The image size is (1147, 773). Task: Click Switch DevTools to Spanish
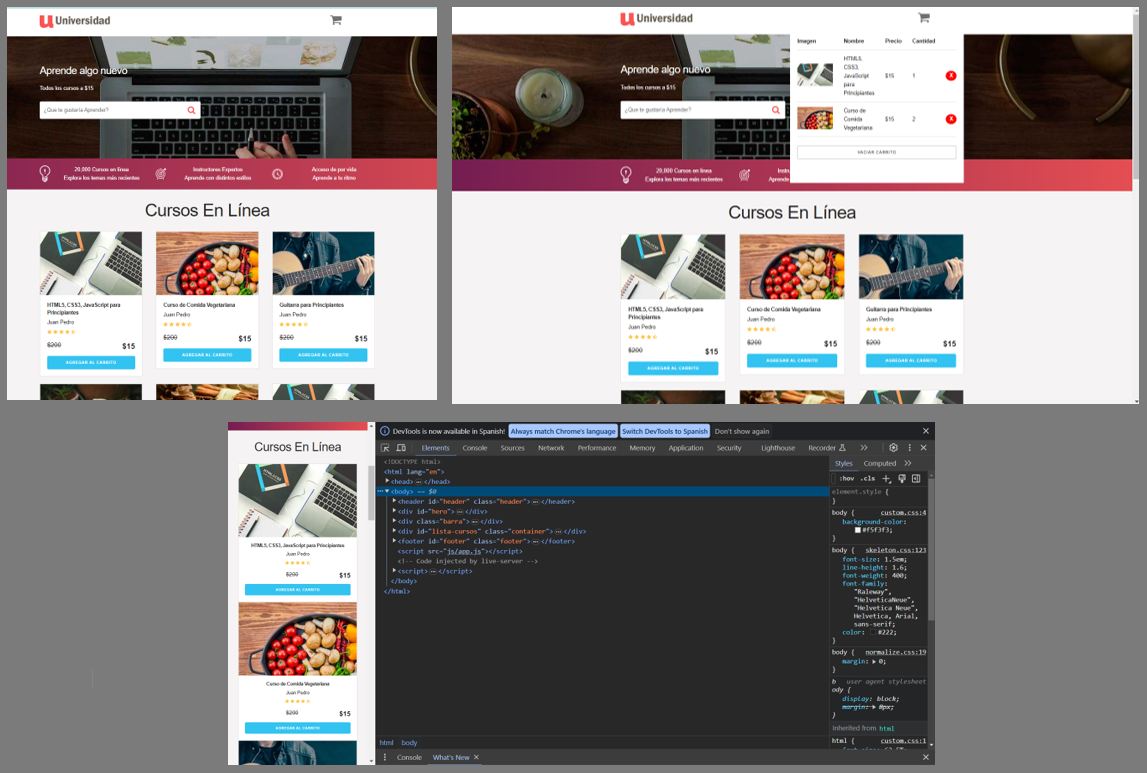(x=664, y=431)
